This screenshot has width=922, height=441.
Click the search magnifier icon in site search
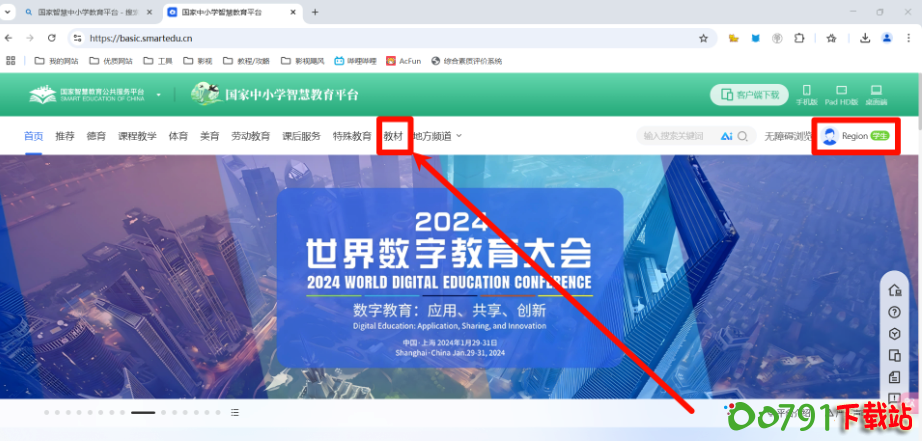click(743, 136)
